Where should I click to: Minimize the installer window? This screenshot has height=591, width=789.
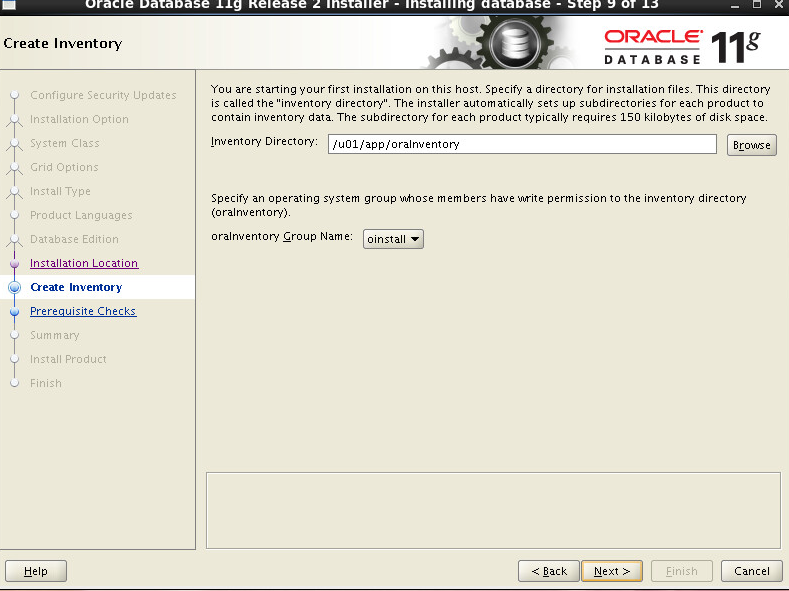735,5
